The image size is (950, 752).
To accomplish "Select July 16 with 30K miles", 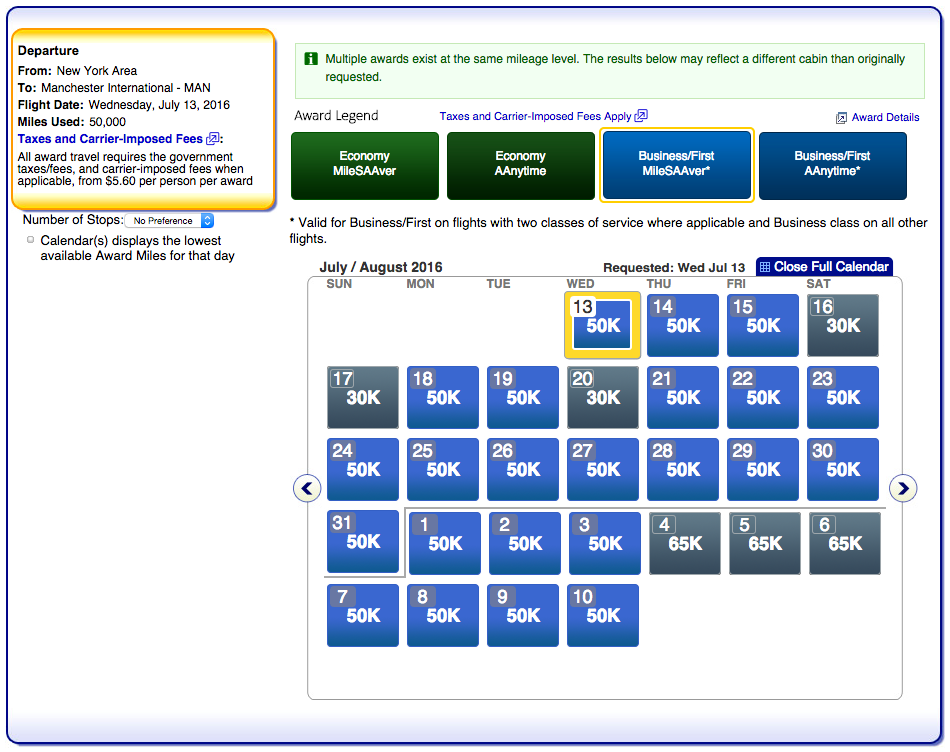I will tap(843, 325).
